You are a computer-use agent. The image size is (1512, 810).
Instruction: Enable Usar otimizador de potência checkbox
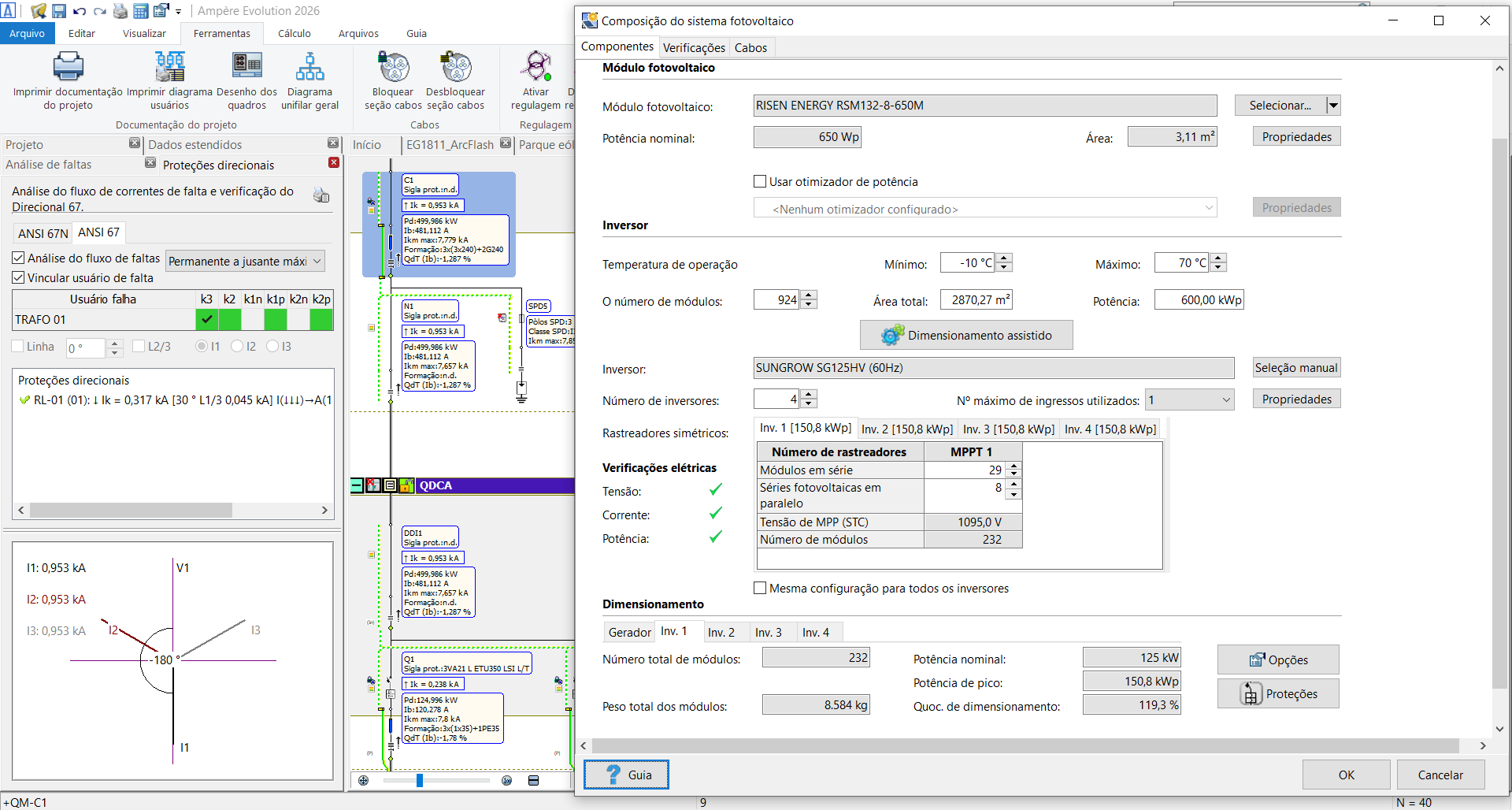760,182
